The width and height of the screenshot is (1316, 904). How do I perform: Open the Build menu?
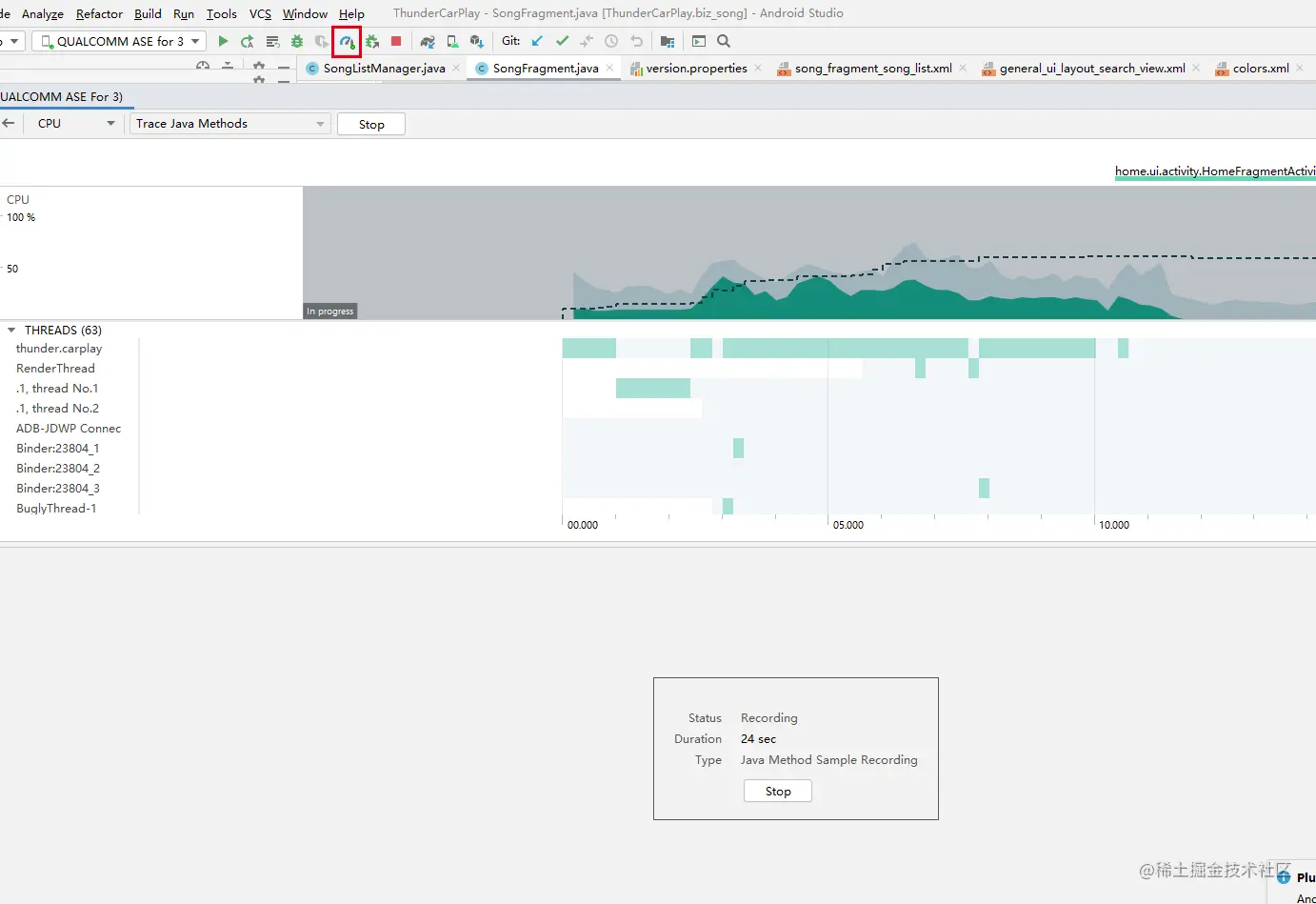coord(148,13)
